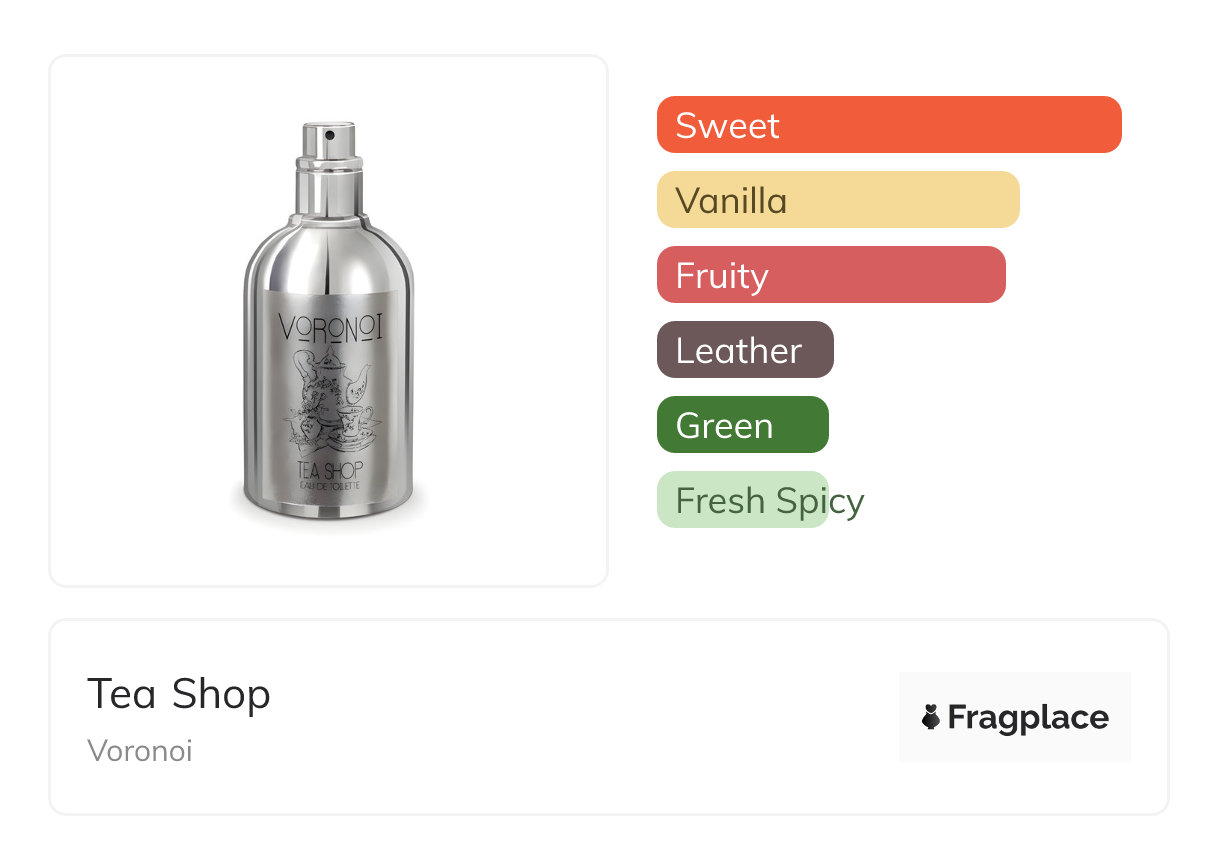Choose the Fruity accord bar

(x=830, y=275)
